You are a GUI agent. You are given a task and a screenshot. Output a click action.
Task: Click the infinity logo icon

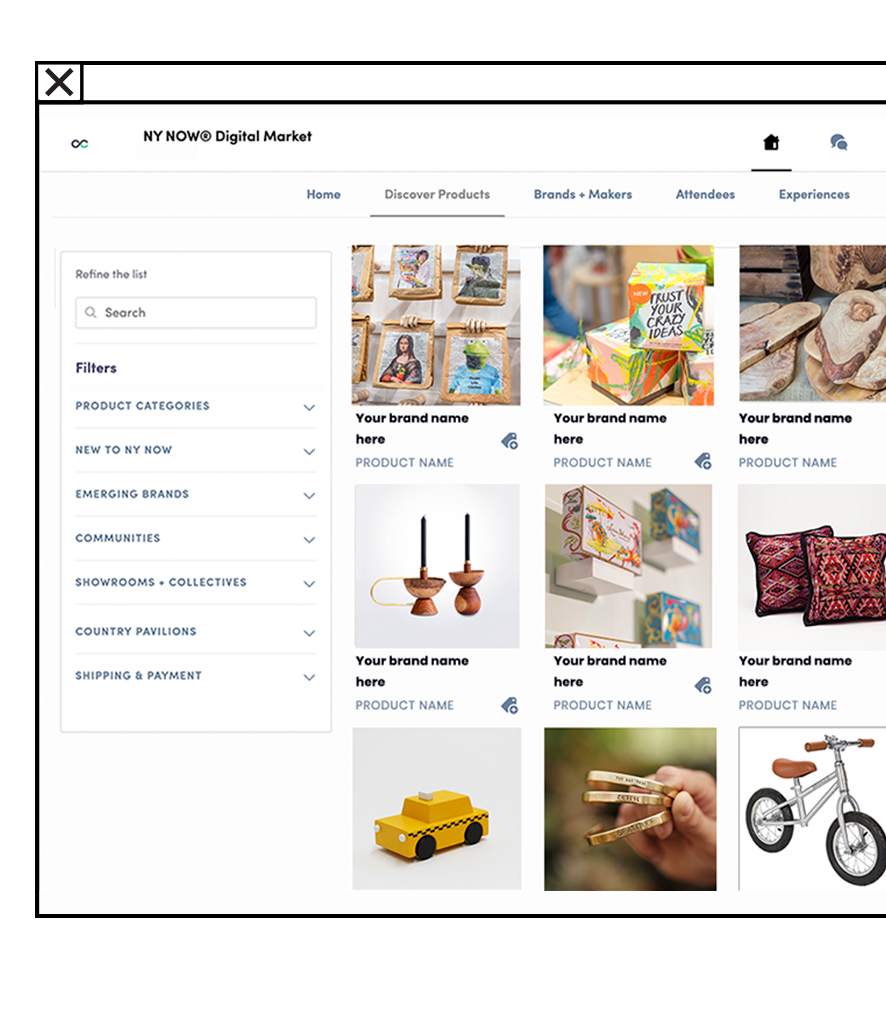click(x=80, y=143)
